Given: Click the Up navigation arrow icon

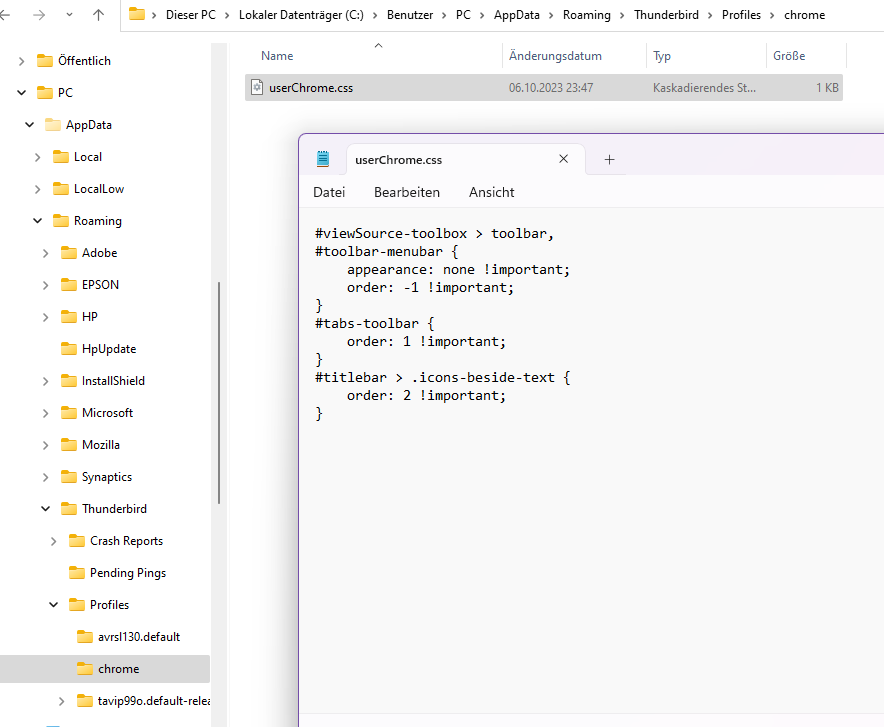Looking at the screenshot, I should 98,15.
